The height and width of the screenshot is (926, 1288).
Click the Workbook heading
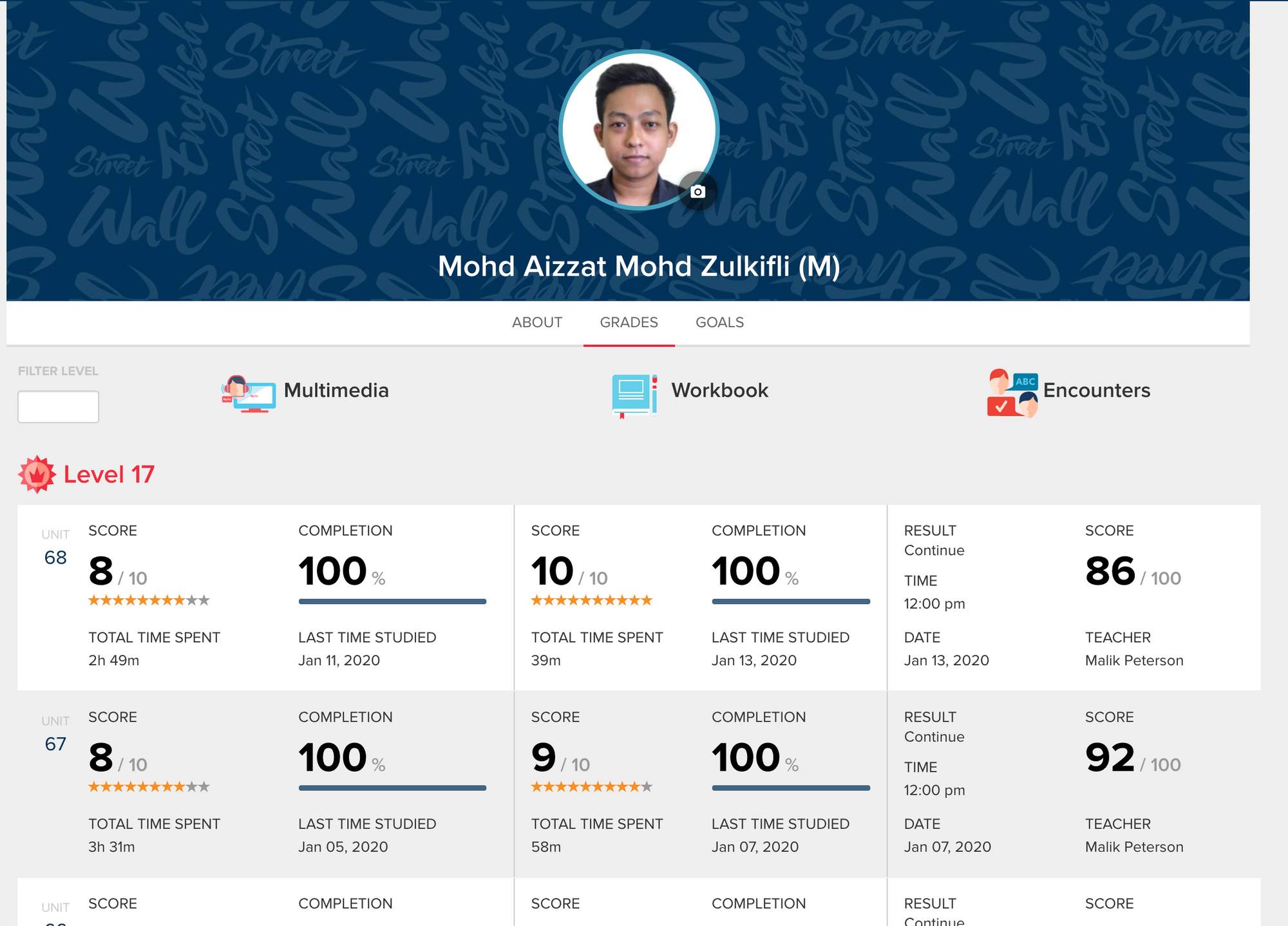[x=720, y=390]
